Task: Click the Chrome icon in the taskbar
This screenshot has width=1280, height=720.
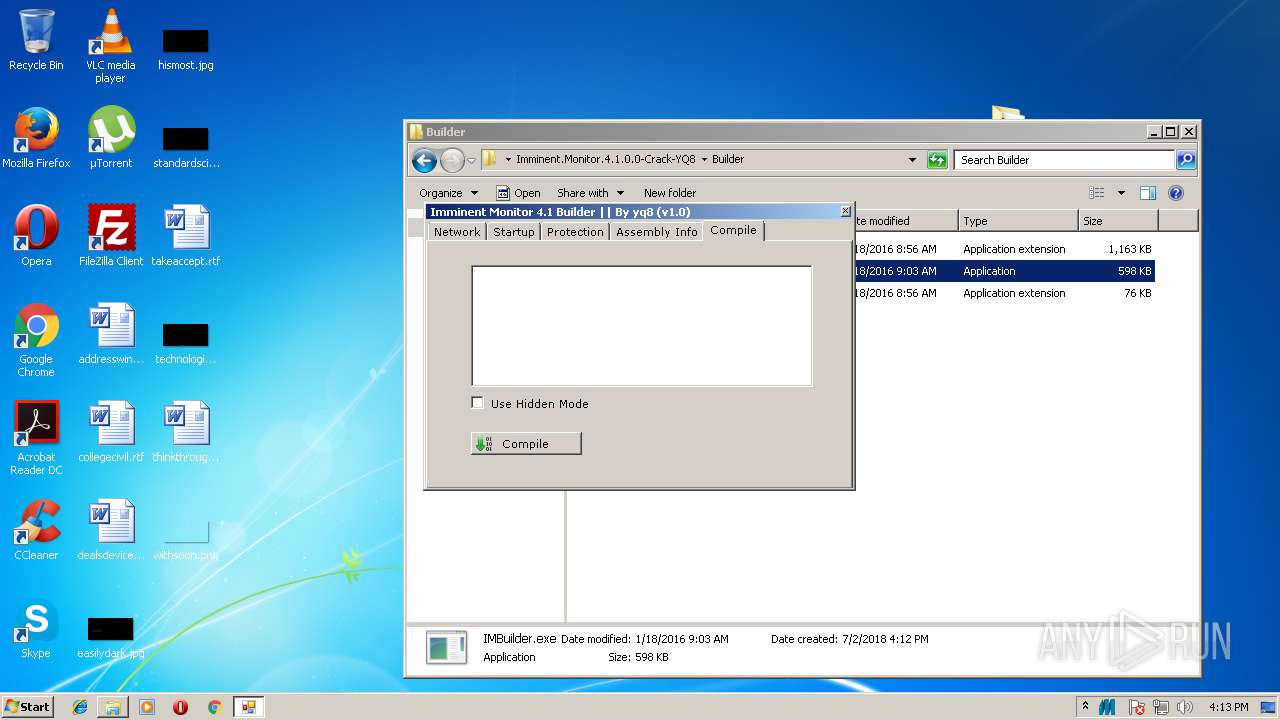Action: [214, 707]
